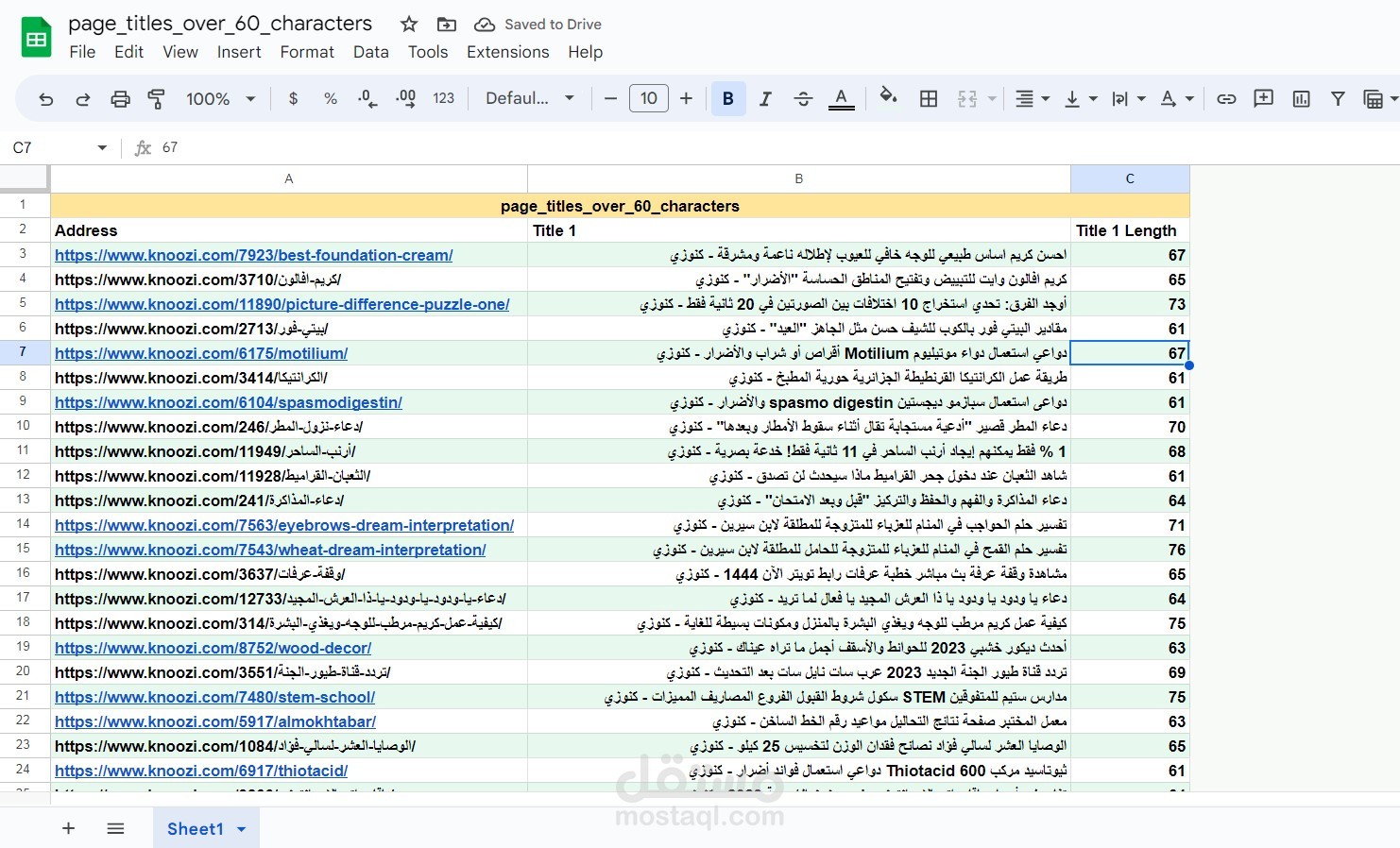Expand merge cells dropdown arrow
This screenshot has height=848, width=1400.
coord(992,98)
